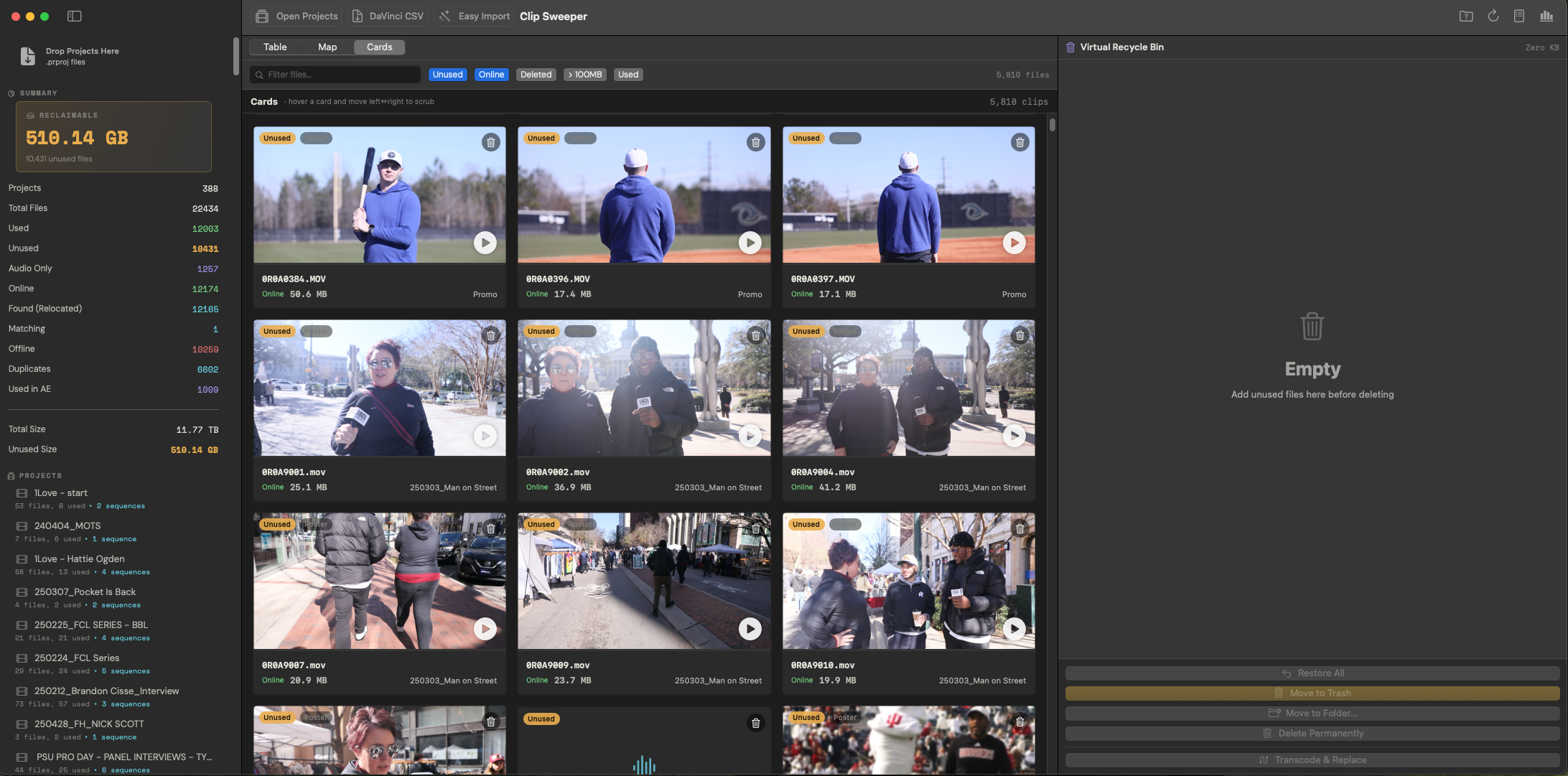Open the report document icon in toolbar
Viewport: 1568px width, 776px height.
pos(1519,16)
